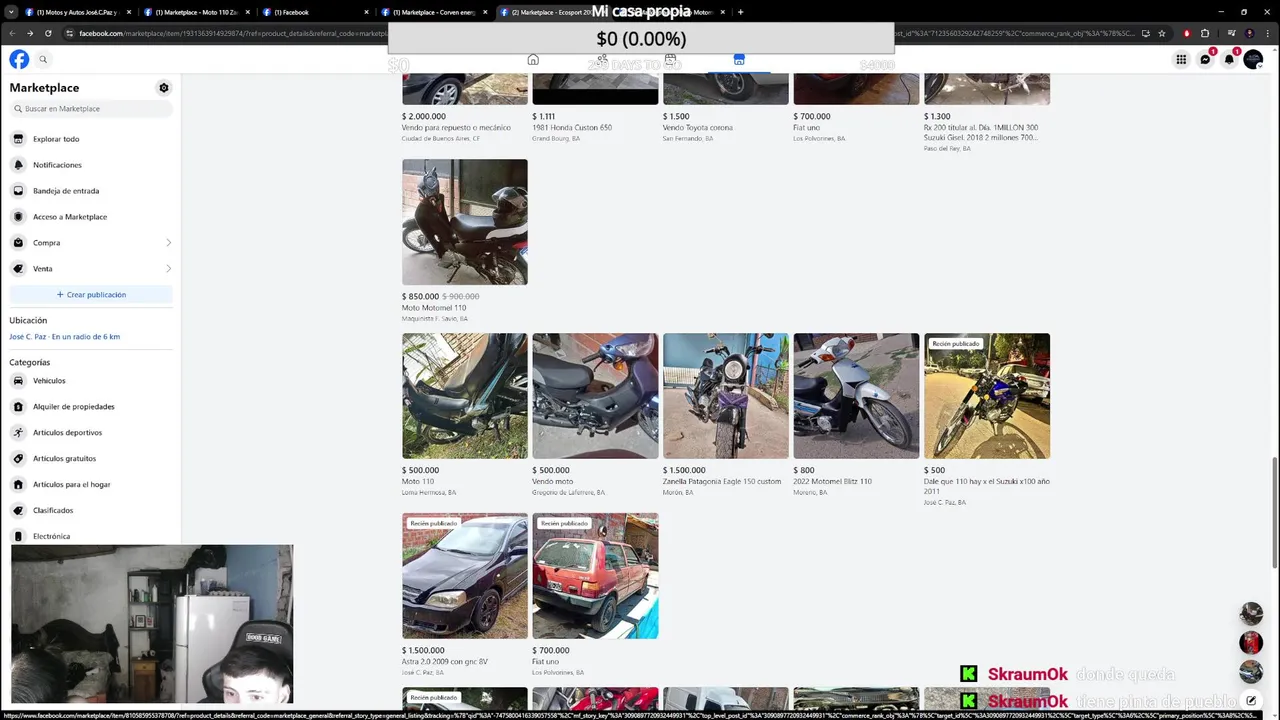Click the Buscar en Marketplace search field
Screen dimensions: 1280x720
coord(91,109)
